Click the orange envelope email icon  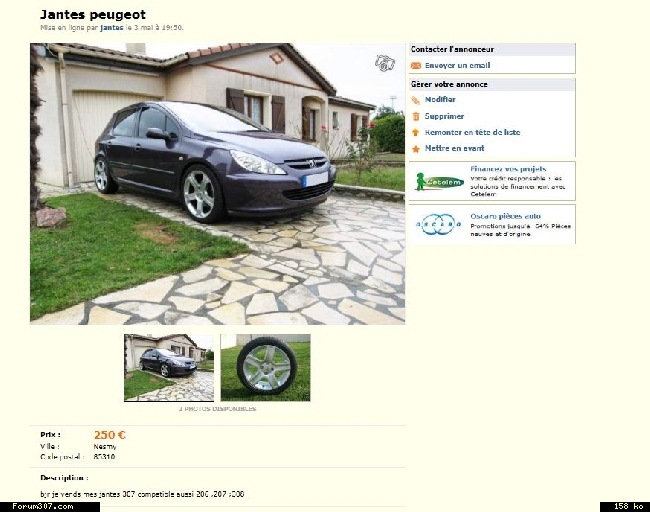point(416,66)
